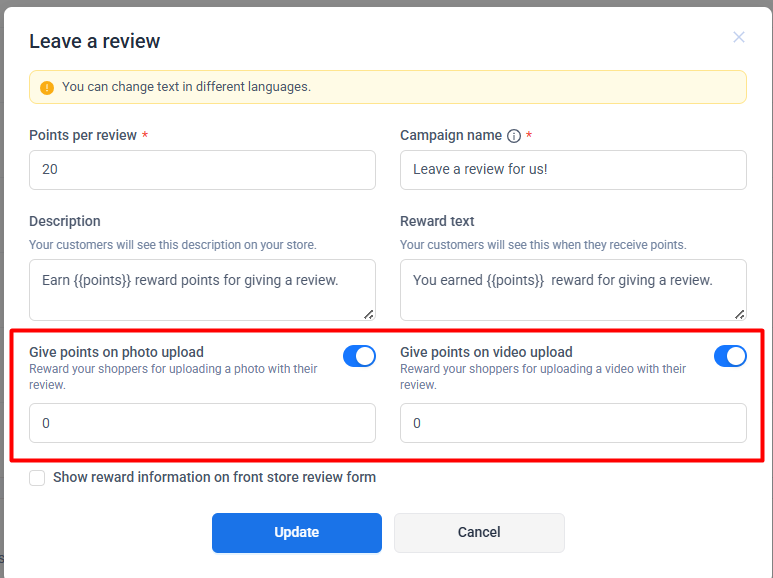Screen dimensions: 773x578
Task: Select the photo upload points input
Action: click(x=202, y=423)
